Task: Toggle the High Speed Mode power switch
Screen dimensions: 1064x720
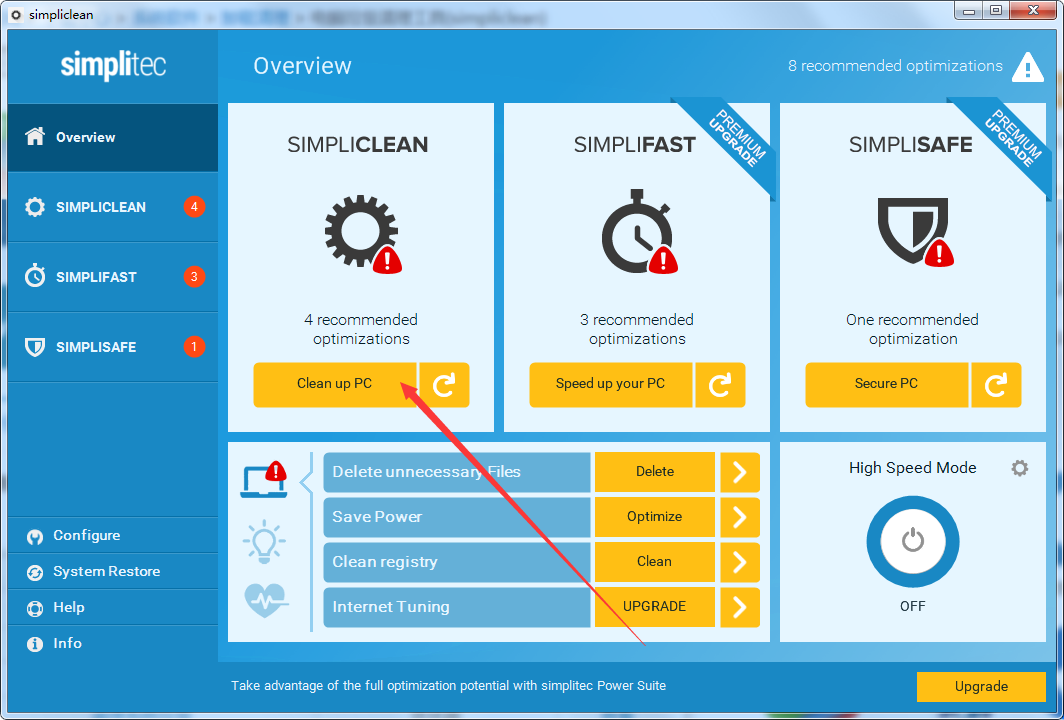Action: pyautogui.click(x=912, y=542)
